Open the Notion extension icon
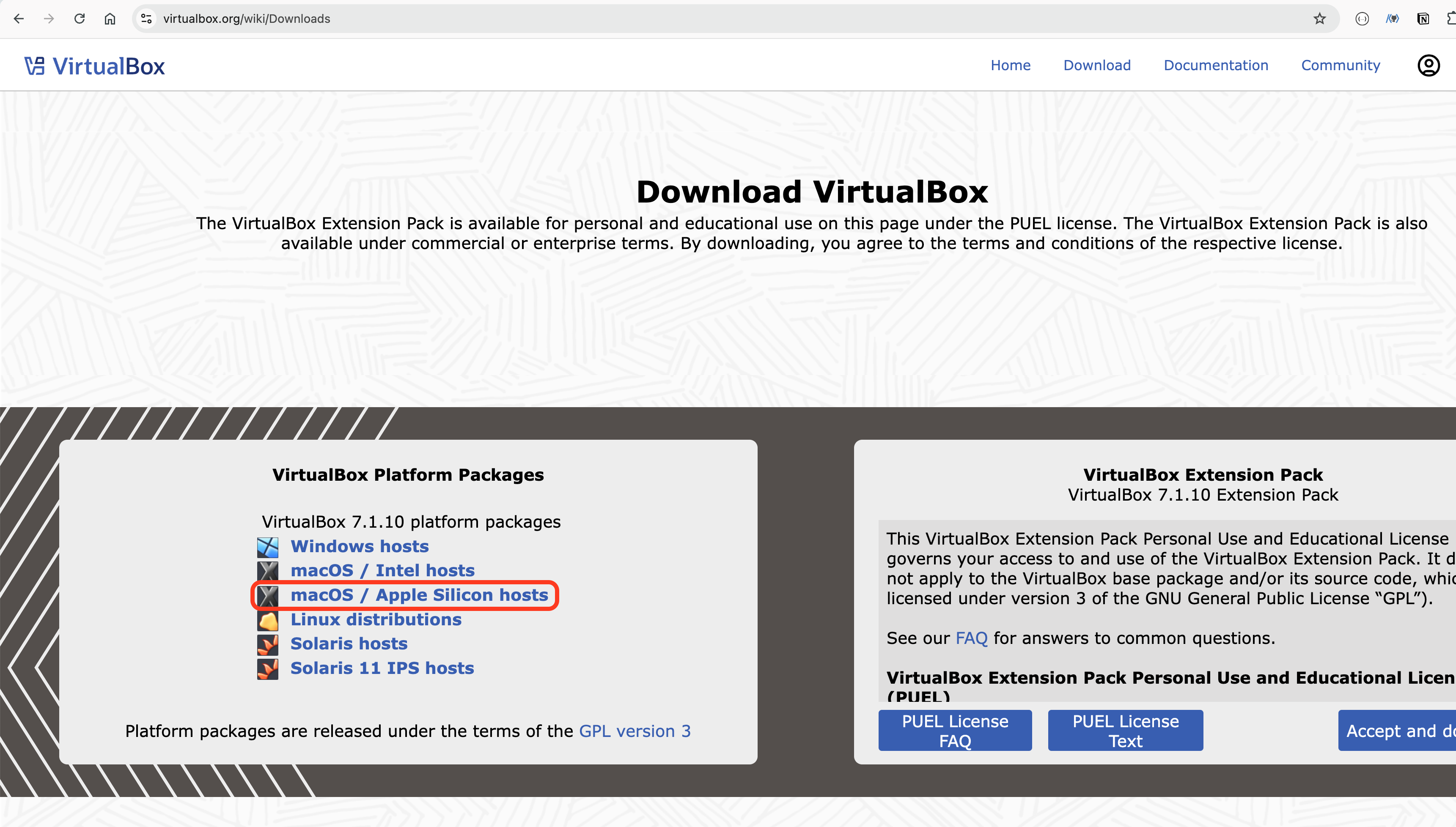 1423,19
